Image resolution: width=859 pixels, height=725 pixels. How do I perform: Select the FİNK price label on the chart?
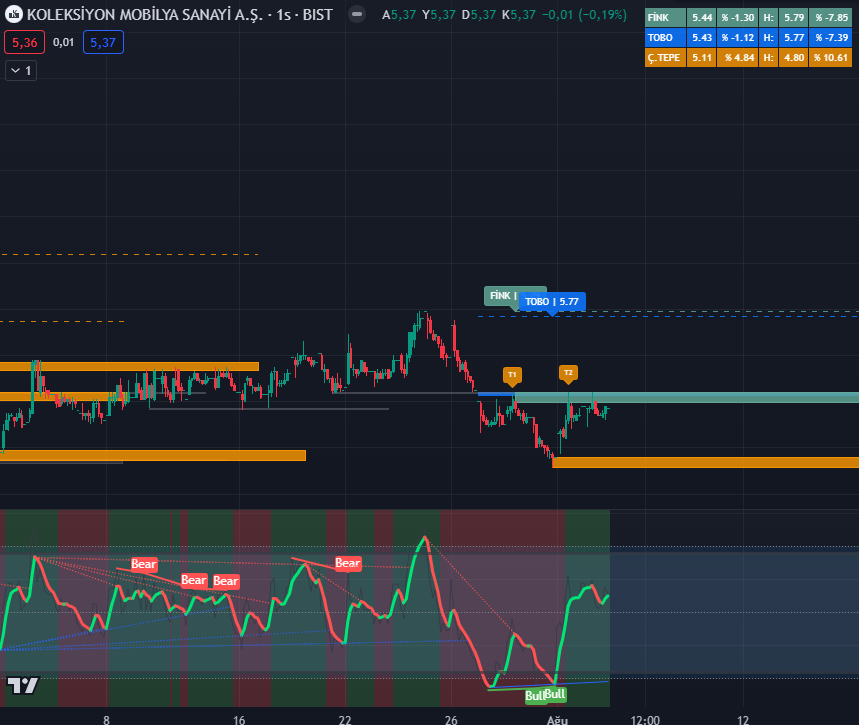(502, 295)
